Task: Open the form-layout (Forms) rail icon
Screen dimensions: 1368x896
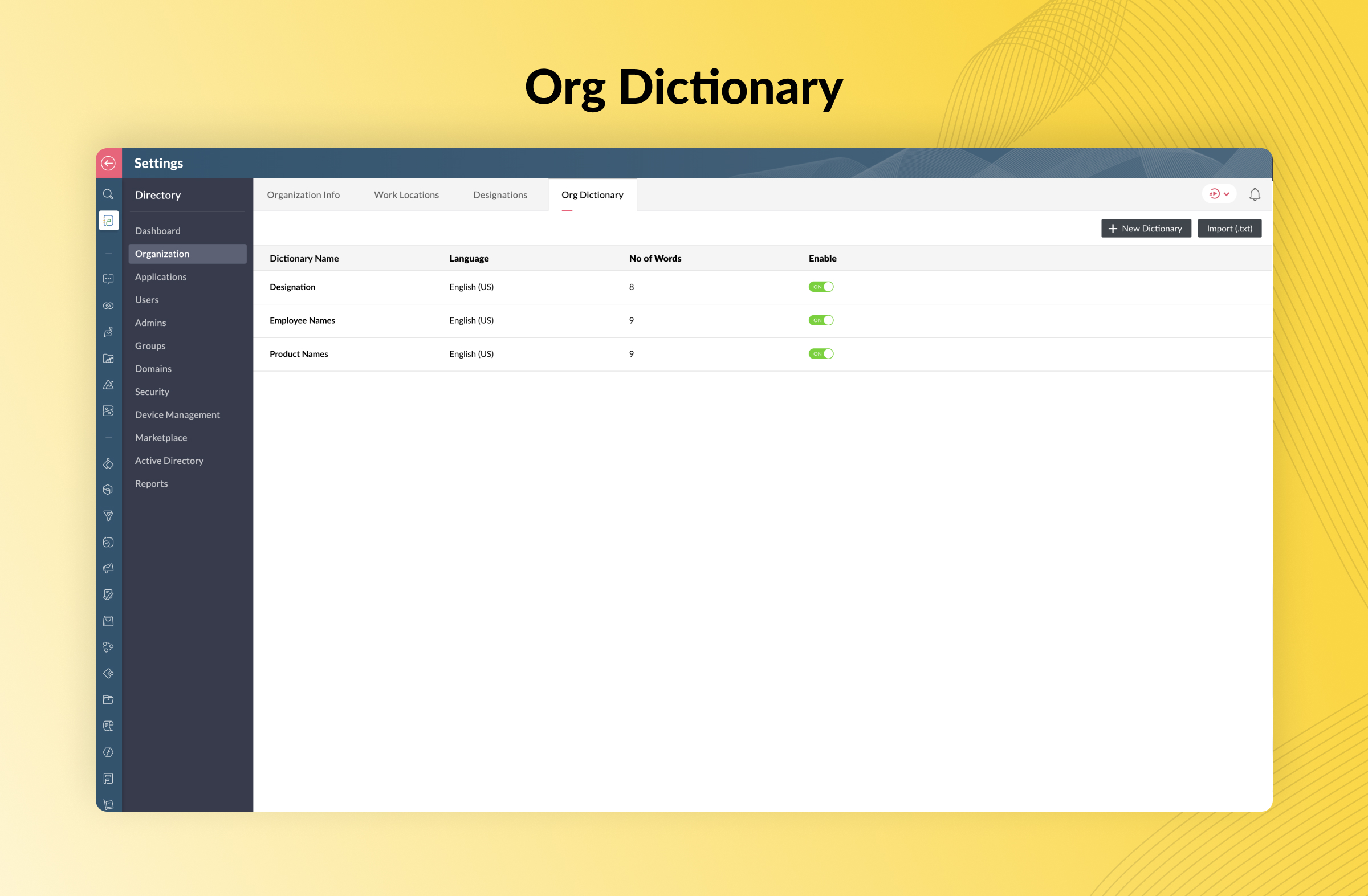Action: pos(108,778)
